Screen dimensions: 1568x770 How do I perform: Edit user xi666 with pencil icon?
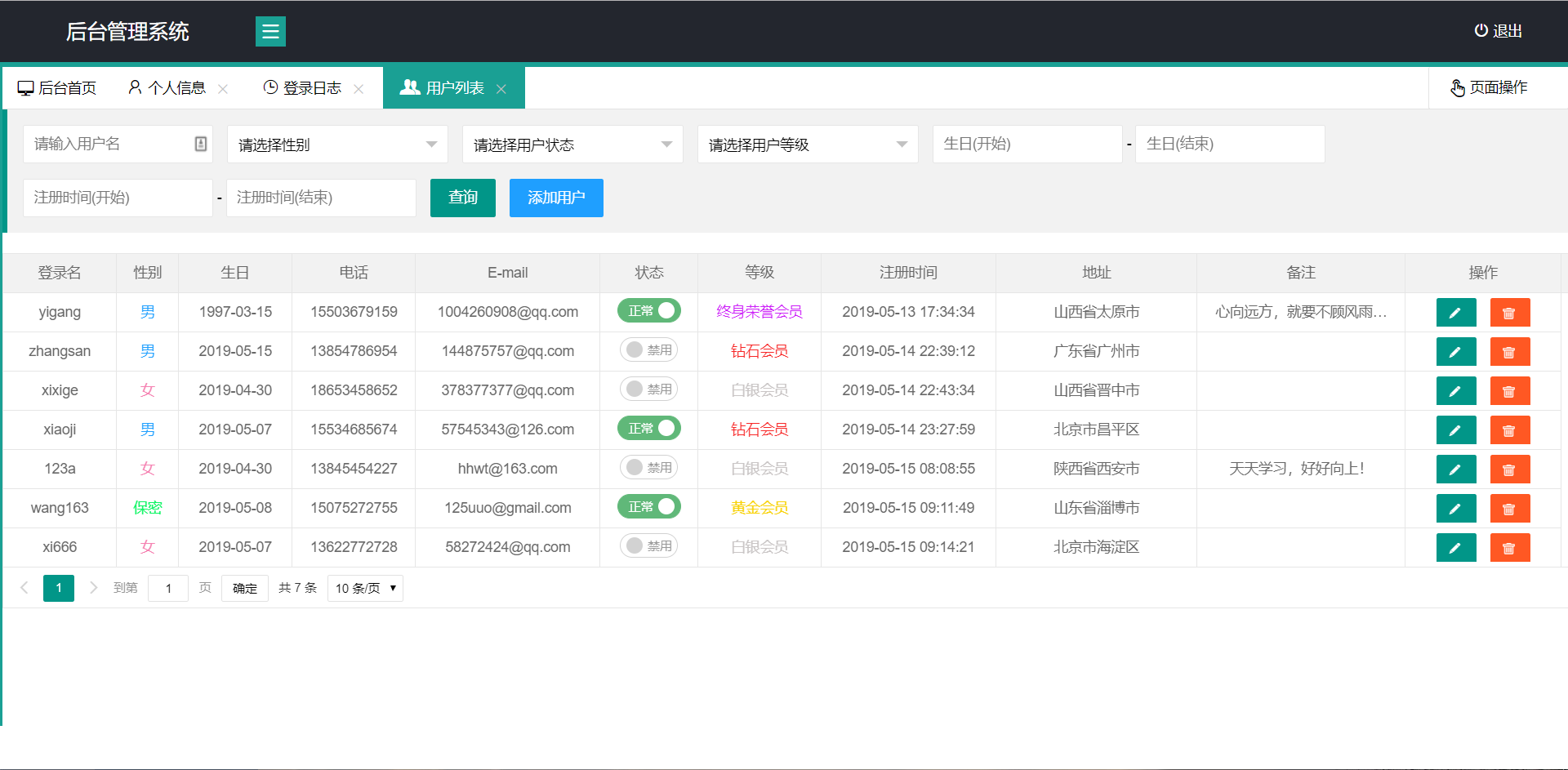[1456, 548]
